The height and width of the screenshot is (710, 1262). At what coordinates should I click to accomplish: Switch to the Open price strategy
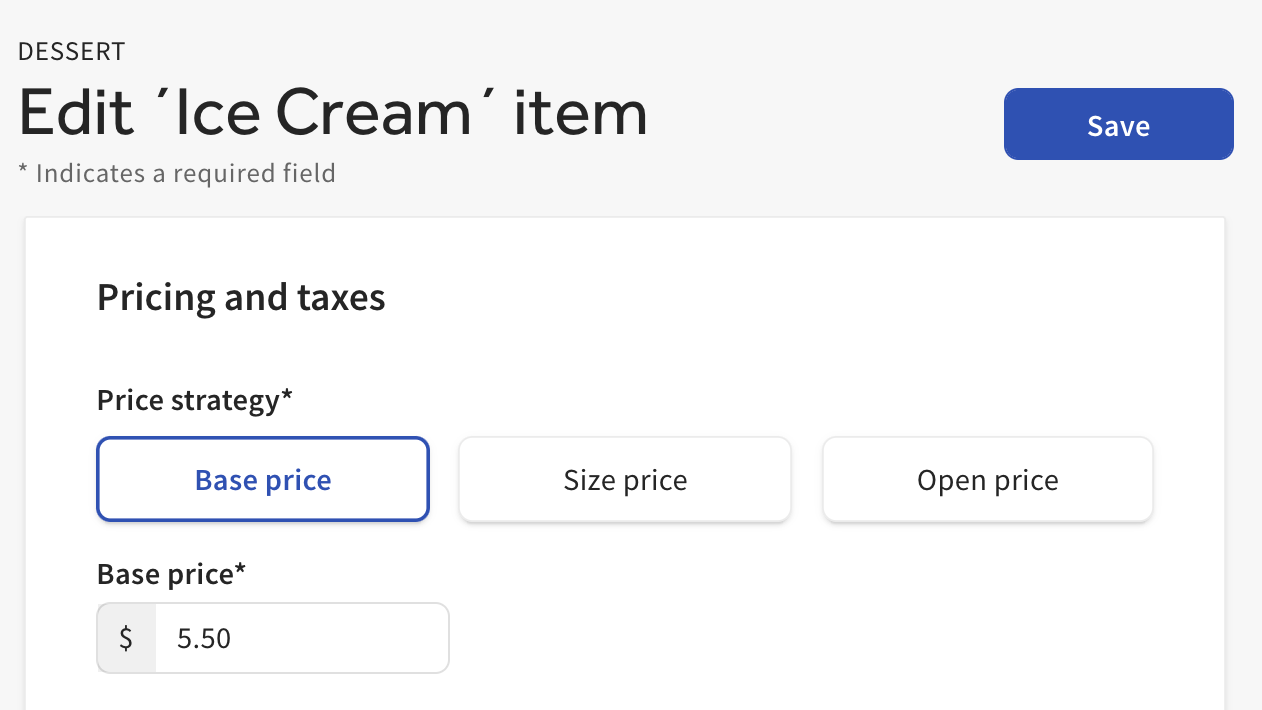(x=987, y=479)
